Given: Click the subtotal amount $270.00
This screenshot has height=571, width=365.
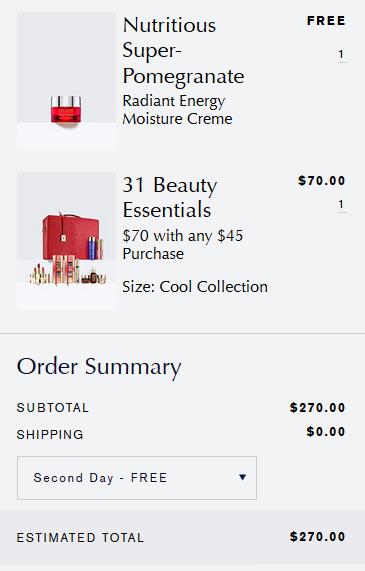Looking at the screenshot, I should [318, 408].
